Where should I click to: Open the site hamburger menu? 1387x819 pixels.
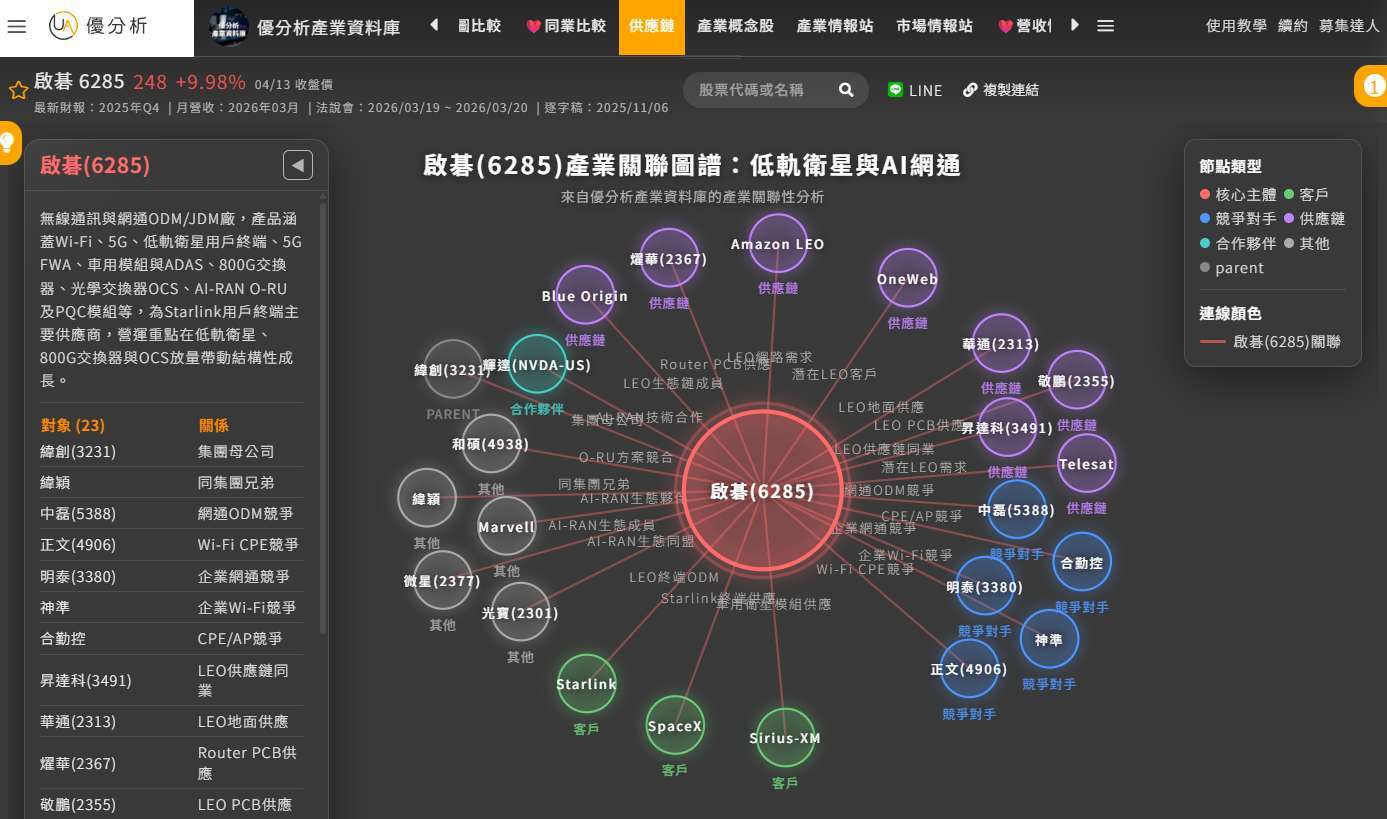[x=16, y=27]
